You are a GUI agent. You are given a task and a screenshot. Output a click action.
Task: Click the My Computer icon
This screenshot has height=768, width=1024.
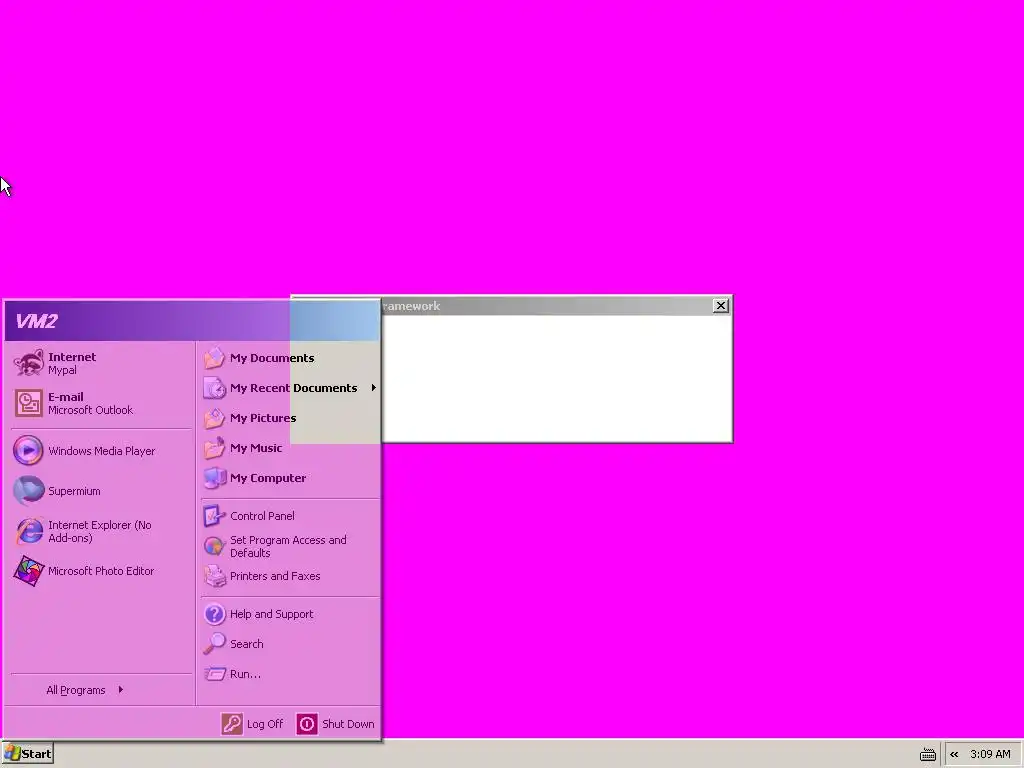[x=214, y=478]
